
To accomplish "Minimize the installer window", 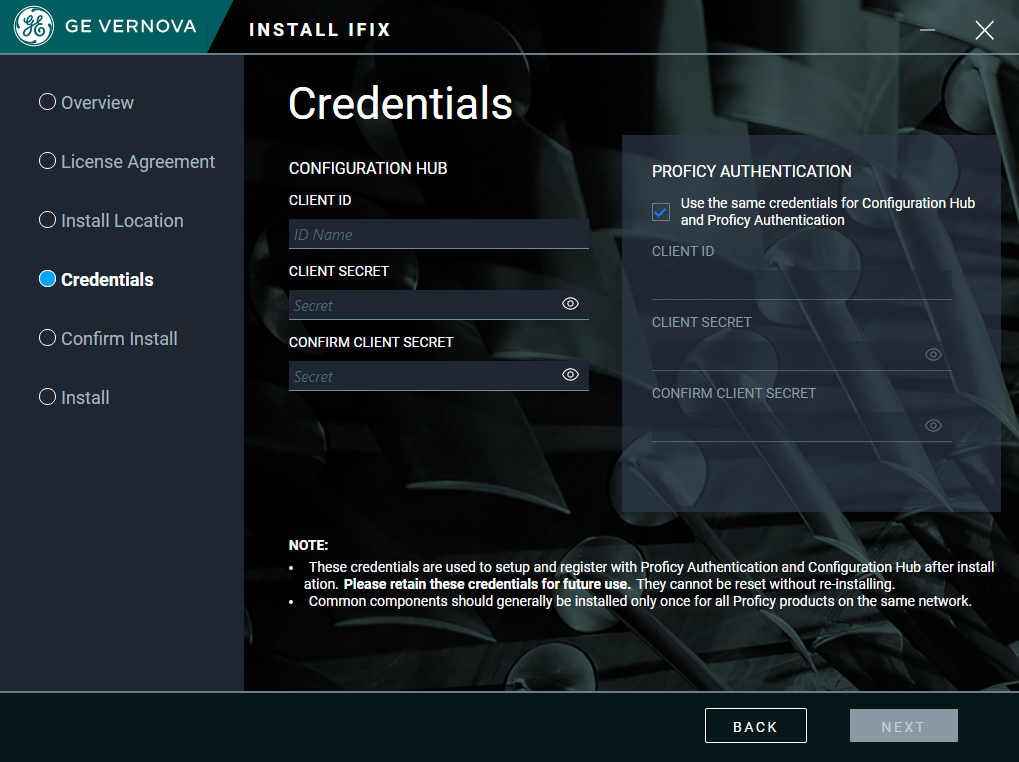I will click(927, 30).
